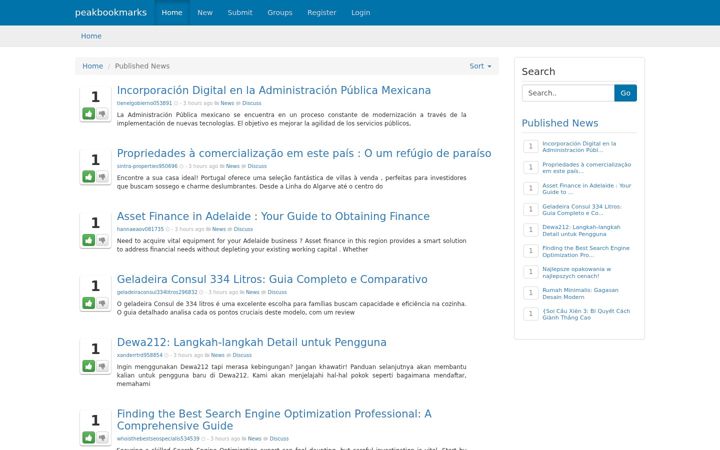
Task: Click Discuss under Propriedades article
Action: coord(257,166)
